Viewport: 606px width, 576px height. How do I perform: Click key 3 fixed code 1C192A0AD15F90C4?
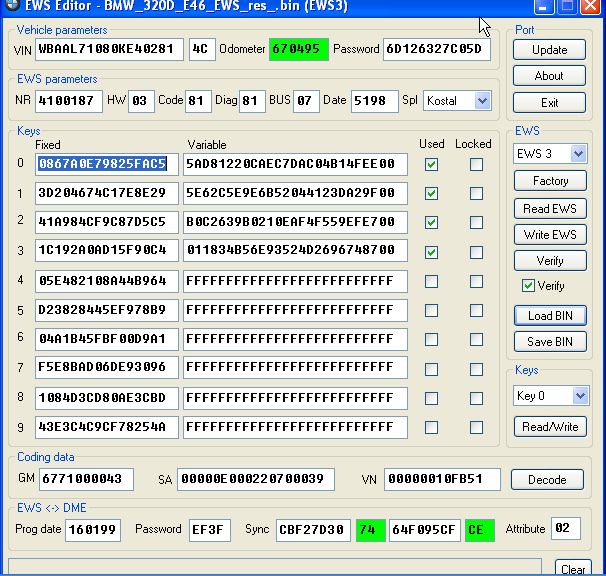pos(107,251)
